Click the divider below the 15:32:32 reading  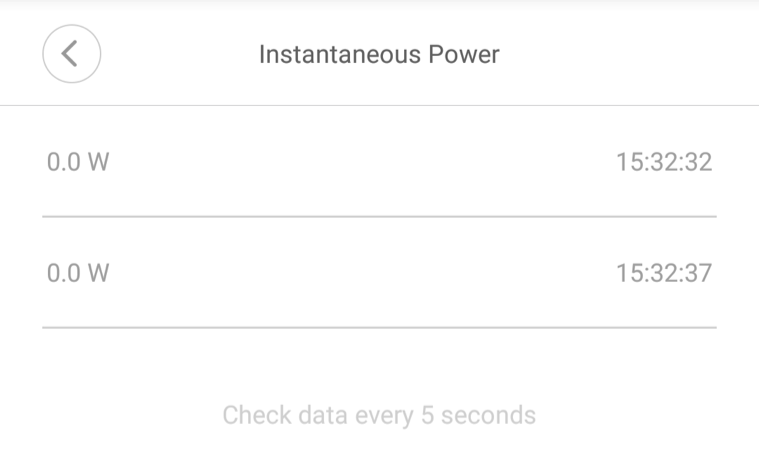(379, 216)
